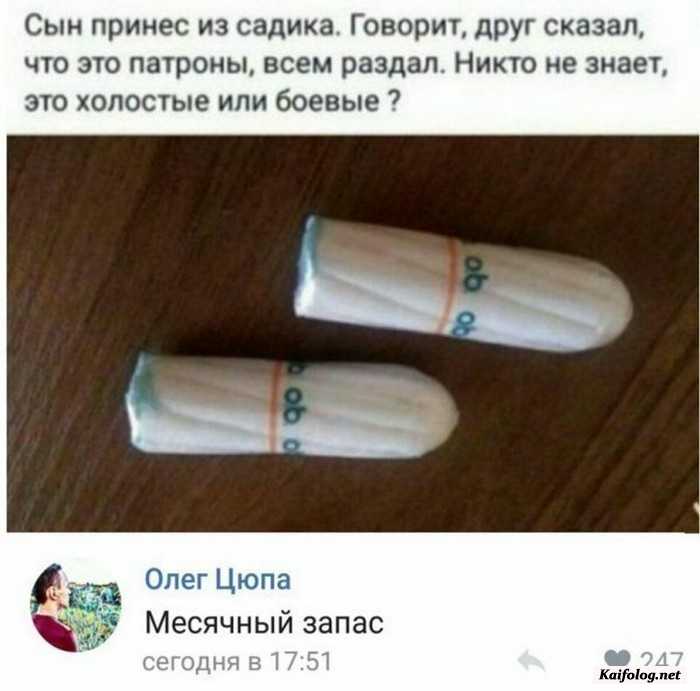
Task: Select the comment text Месячный запас
Action: (x=264, y=622)
